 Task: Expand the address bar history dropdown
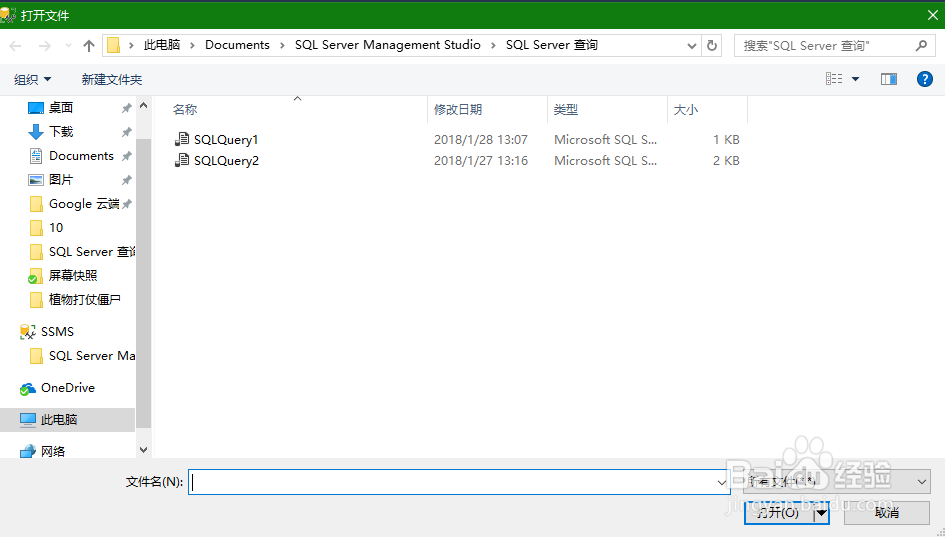pyautogui.click(x=692, y=46)
